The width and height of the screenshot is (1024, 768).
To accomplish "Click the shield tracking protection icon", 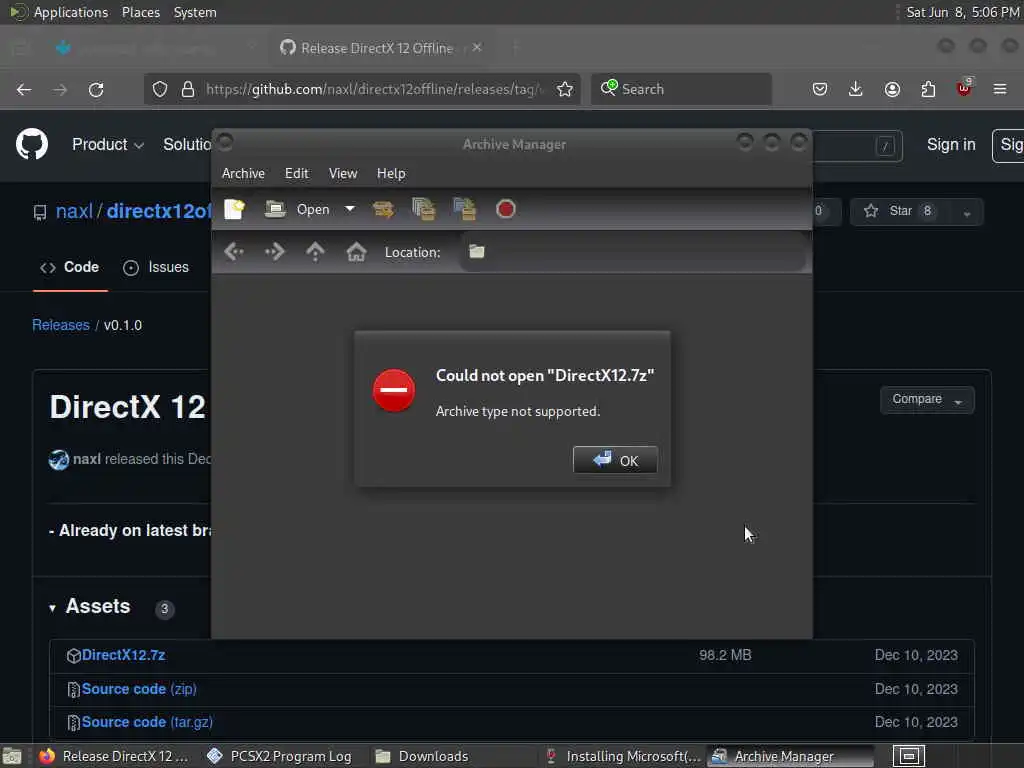I will click(160, 89).
